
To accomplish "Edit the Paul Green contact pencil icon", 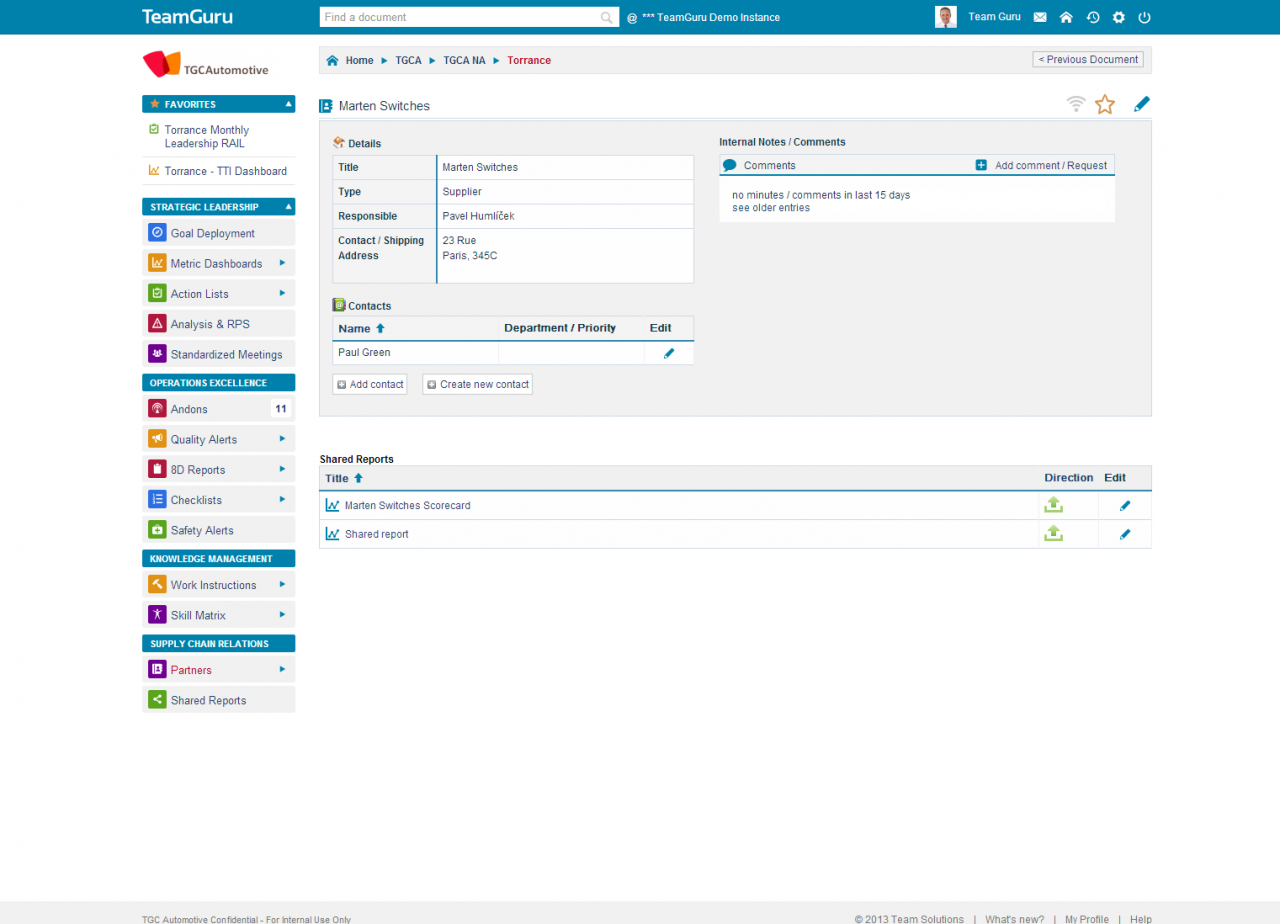I will [669, 353].
